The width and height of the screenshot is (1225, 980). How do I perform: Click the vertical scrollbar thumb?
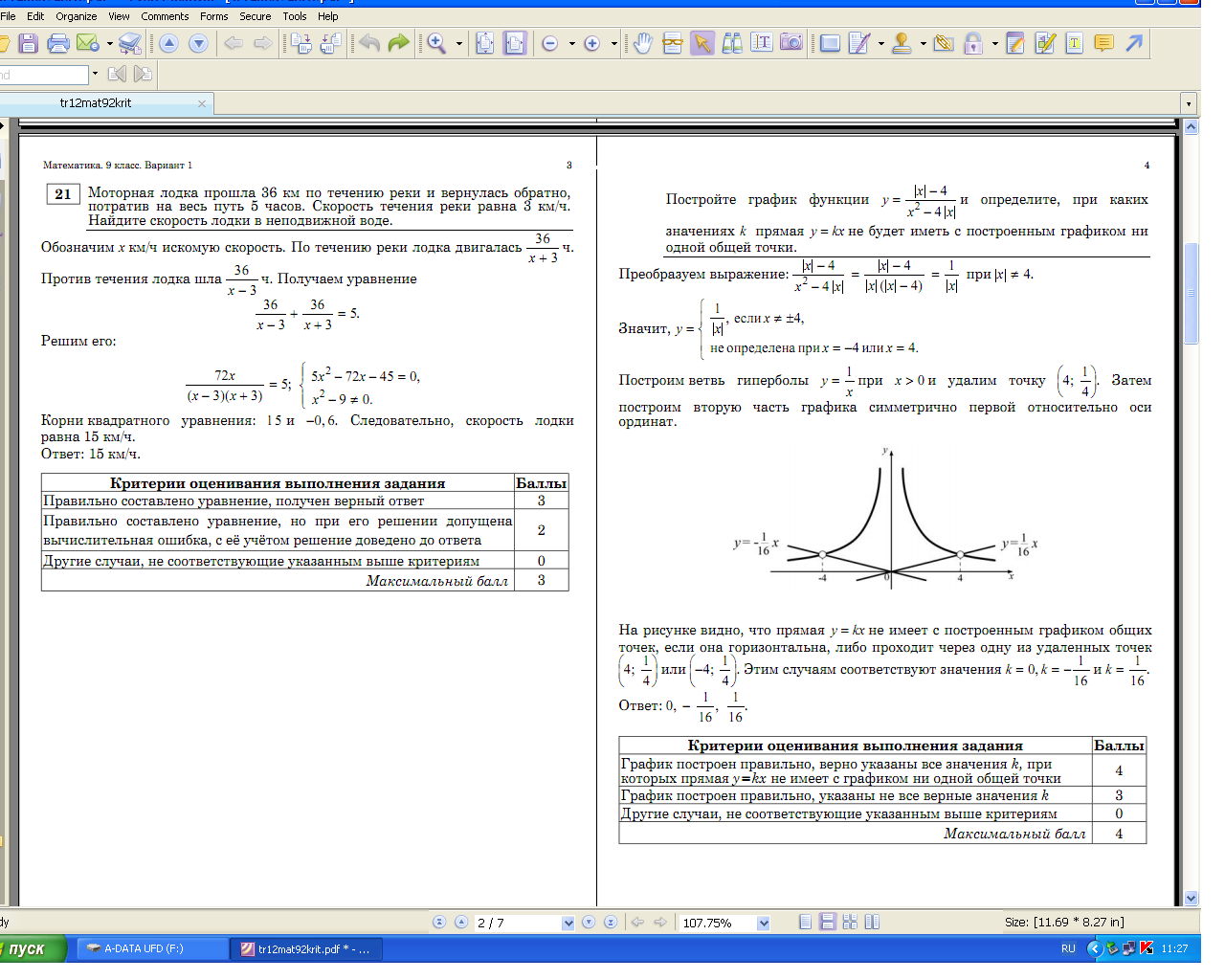(x=1192, y=294)
